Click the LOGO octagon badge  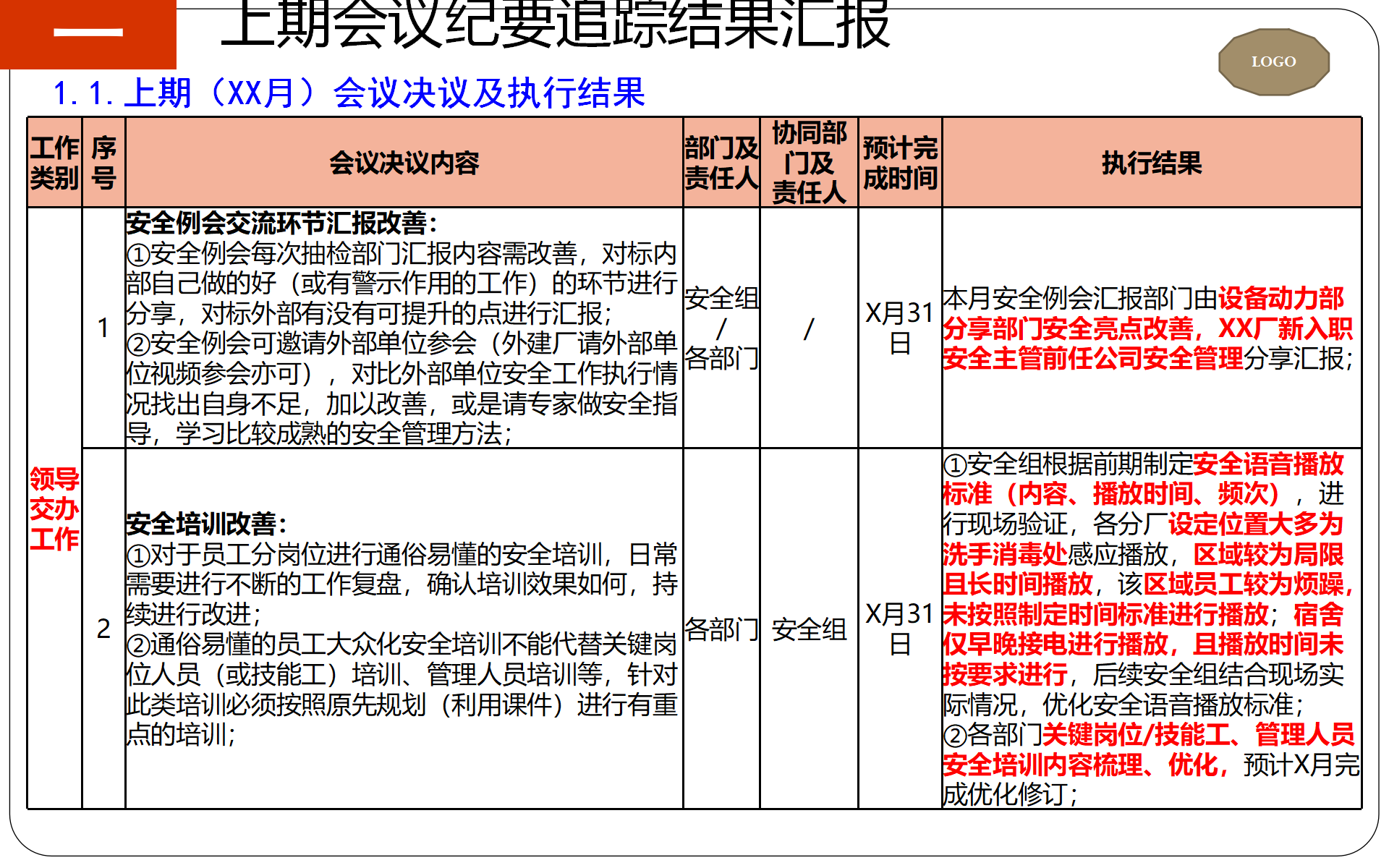1274,61
